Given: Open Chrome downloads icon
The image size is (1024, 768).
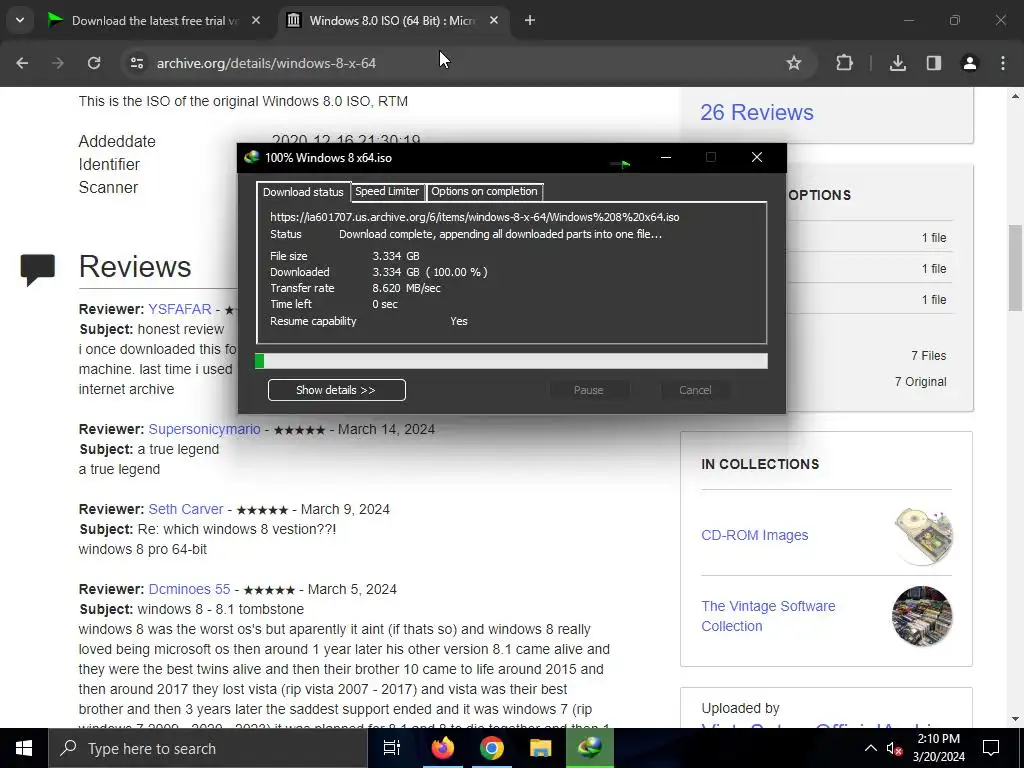Looking at the screenshot, I should click(898, 63).
